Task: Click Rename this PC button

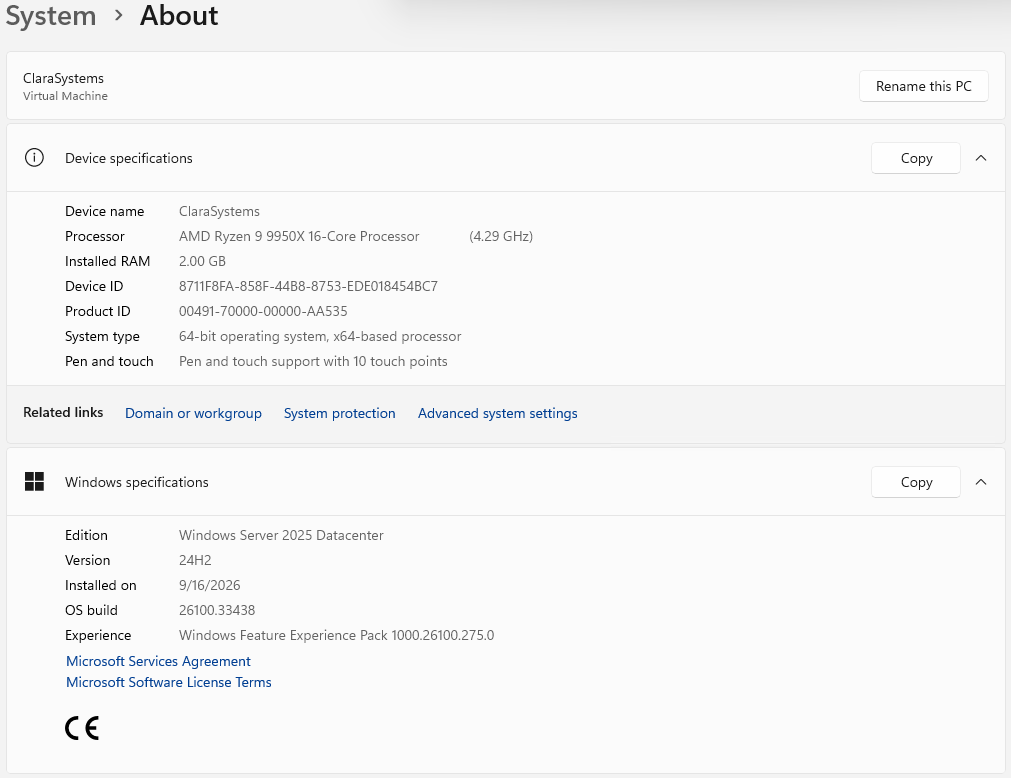Action: pyautogui.click(x=923, y=86)
